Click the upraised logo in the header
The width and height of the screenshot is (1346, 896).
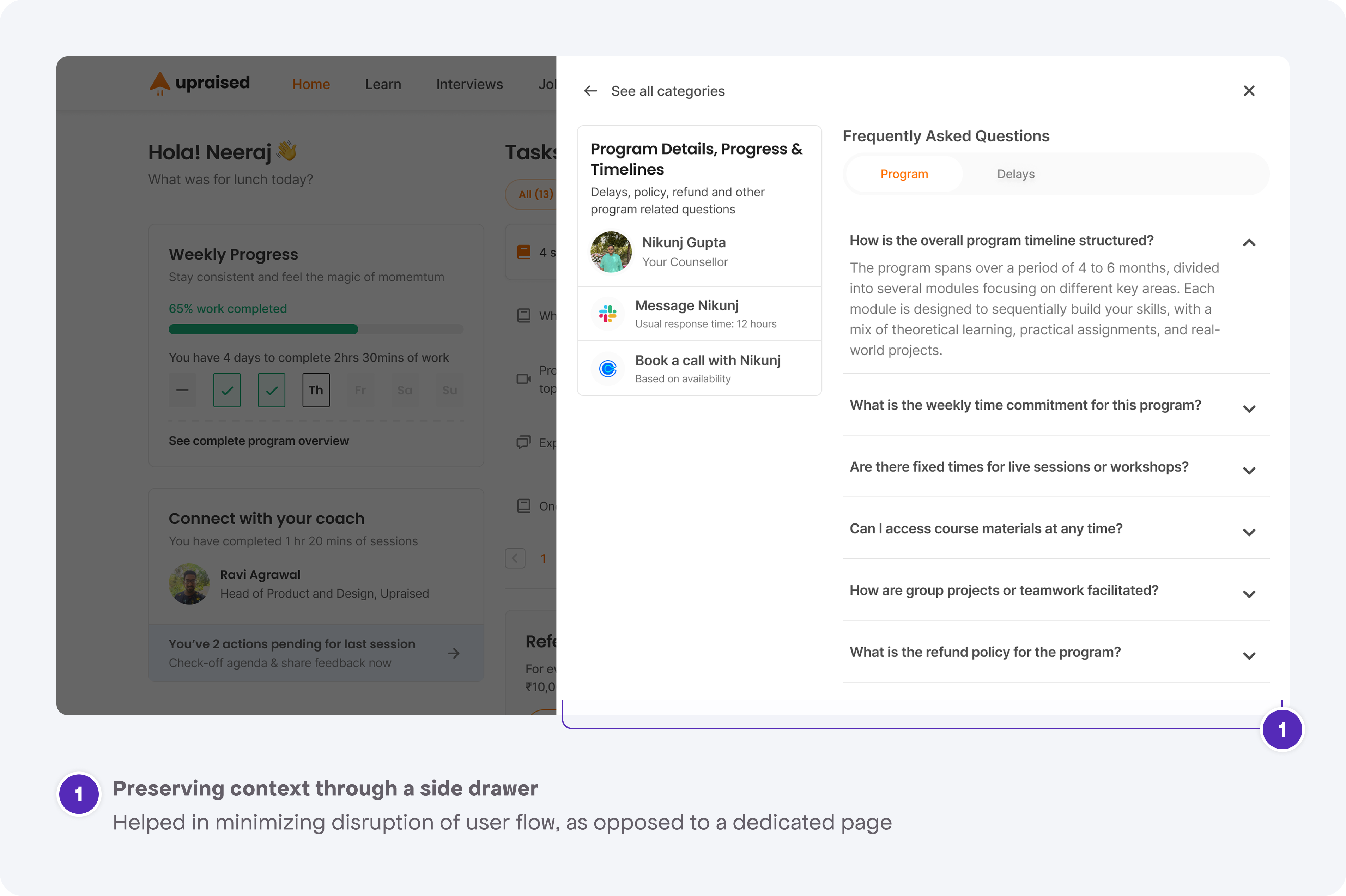click(200, 84)
